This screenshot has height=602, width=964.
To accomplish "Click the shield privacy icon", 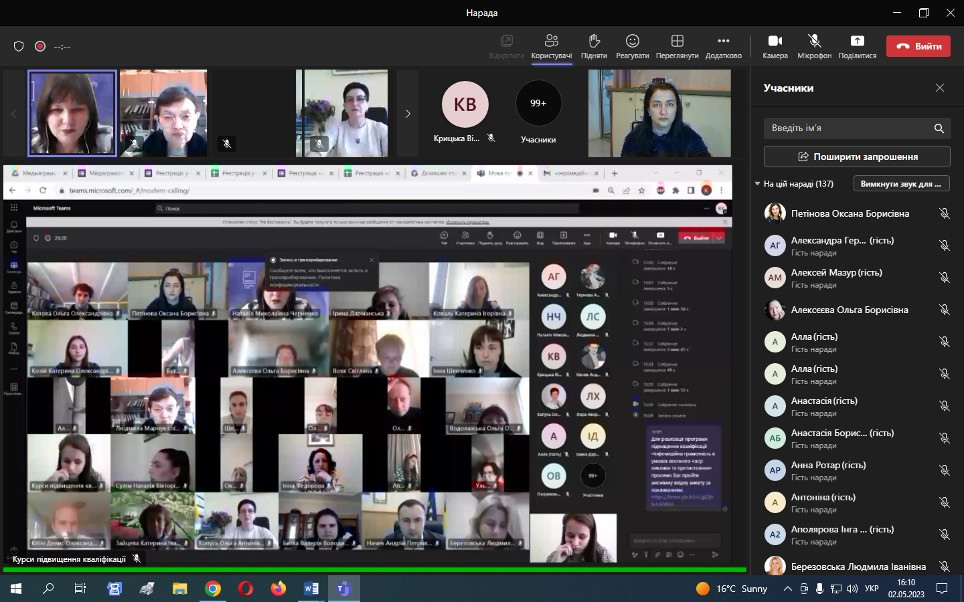I will click(19, 46).
